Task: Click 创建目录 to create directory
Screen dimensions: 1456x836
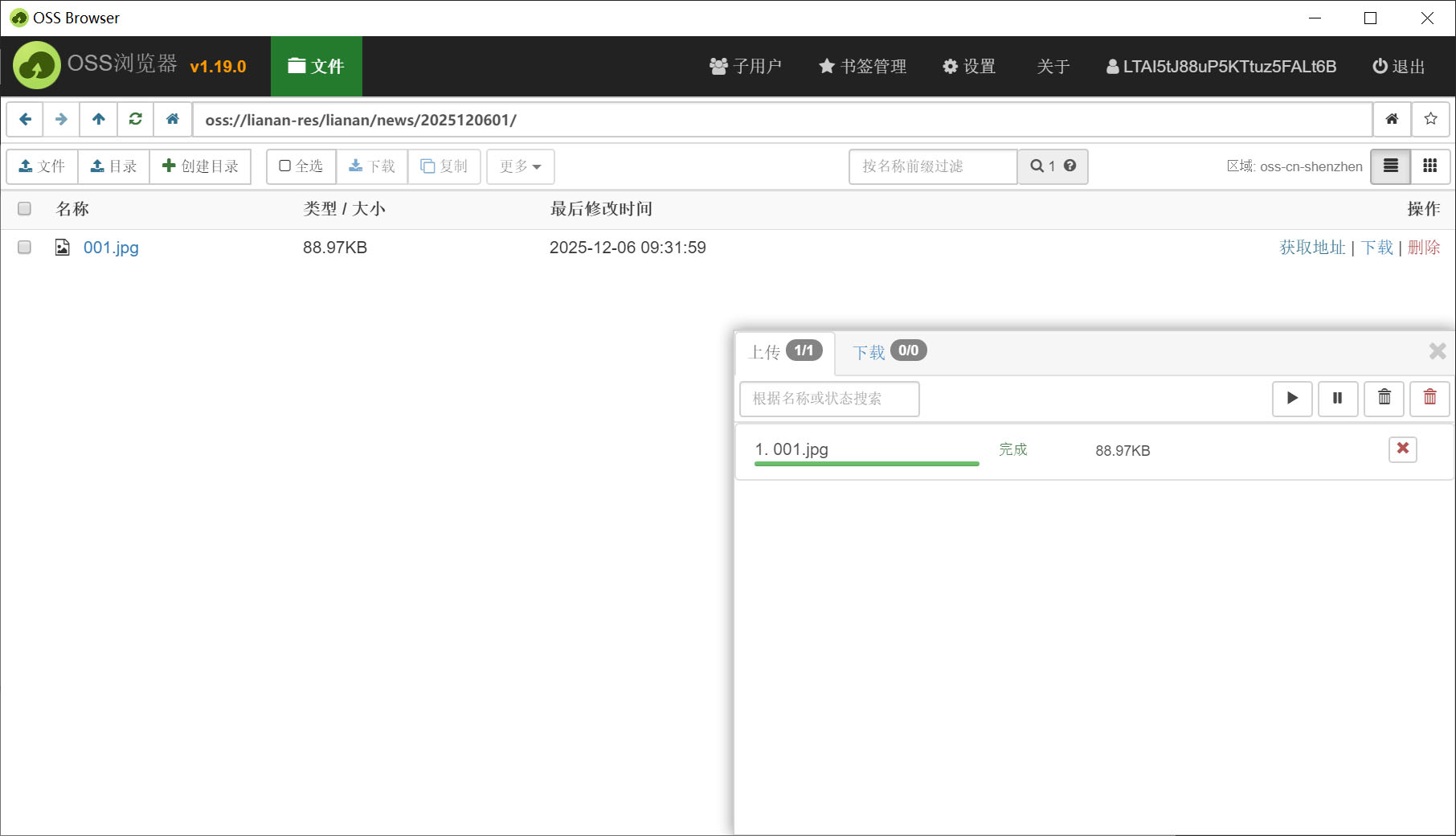Action: pos(200,166)
